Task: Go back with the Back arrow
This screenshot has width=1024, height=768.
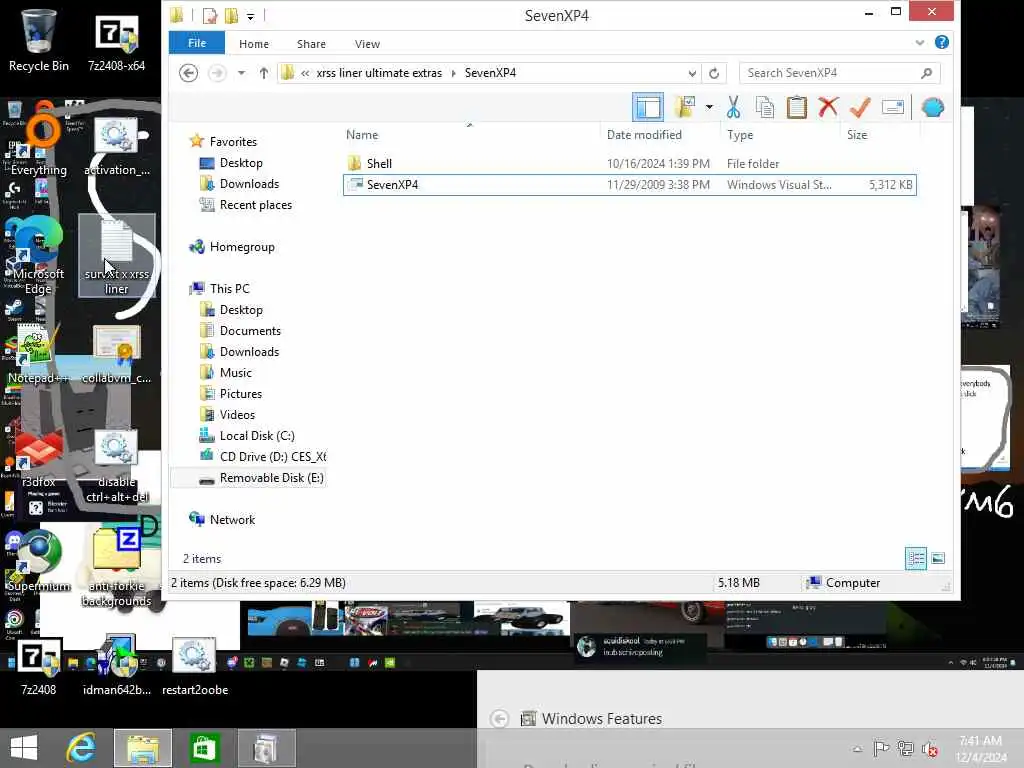Action: (x=189, y=72)
